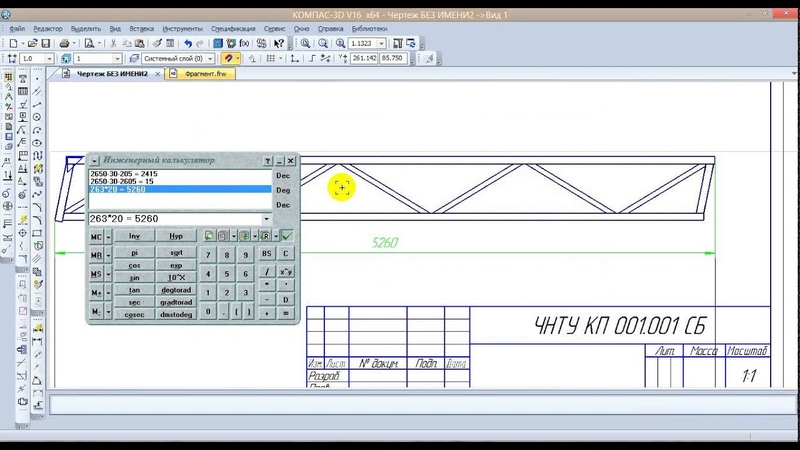Image resolution: width=800 pixels, height=450 pixels.
Task: Select the Circle tool
Action: tap(37, 117)
